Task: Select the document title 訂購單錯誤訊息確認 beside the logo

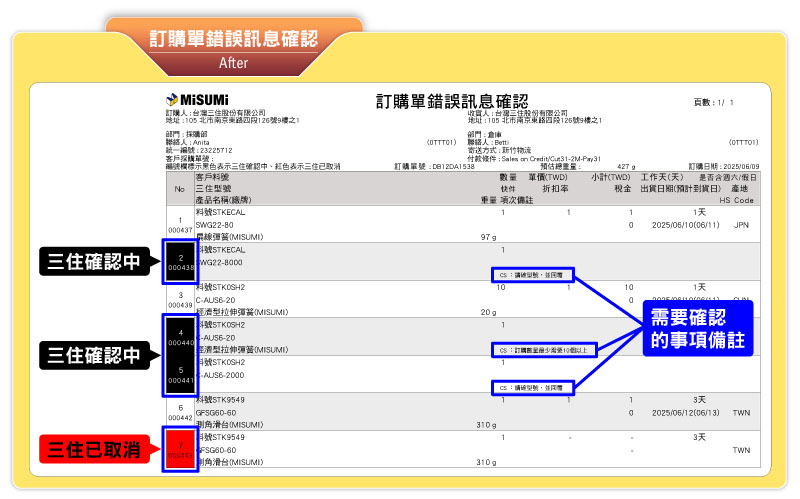Action: pyautogui.click(x=452, y=101)
